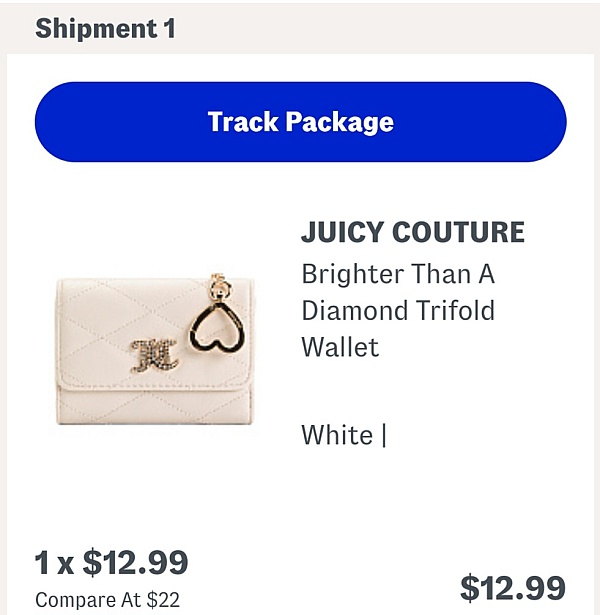This screenshot has height=615, width=600.
Task: Click the '1 x' quantity text
Action: coord(54,563)
